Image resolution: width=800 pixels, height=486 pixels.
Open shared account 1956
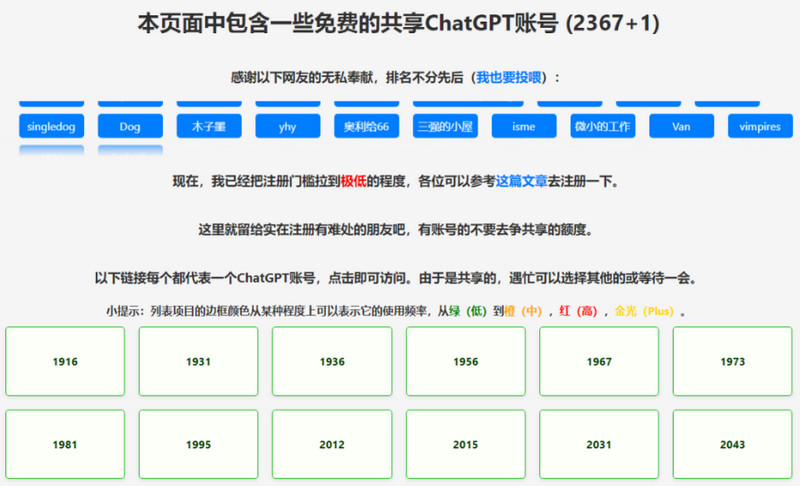466,361
